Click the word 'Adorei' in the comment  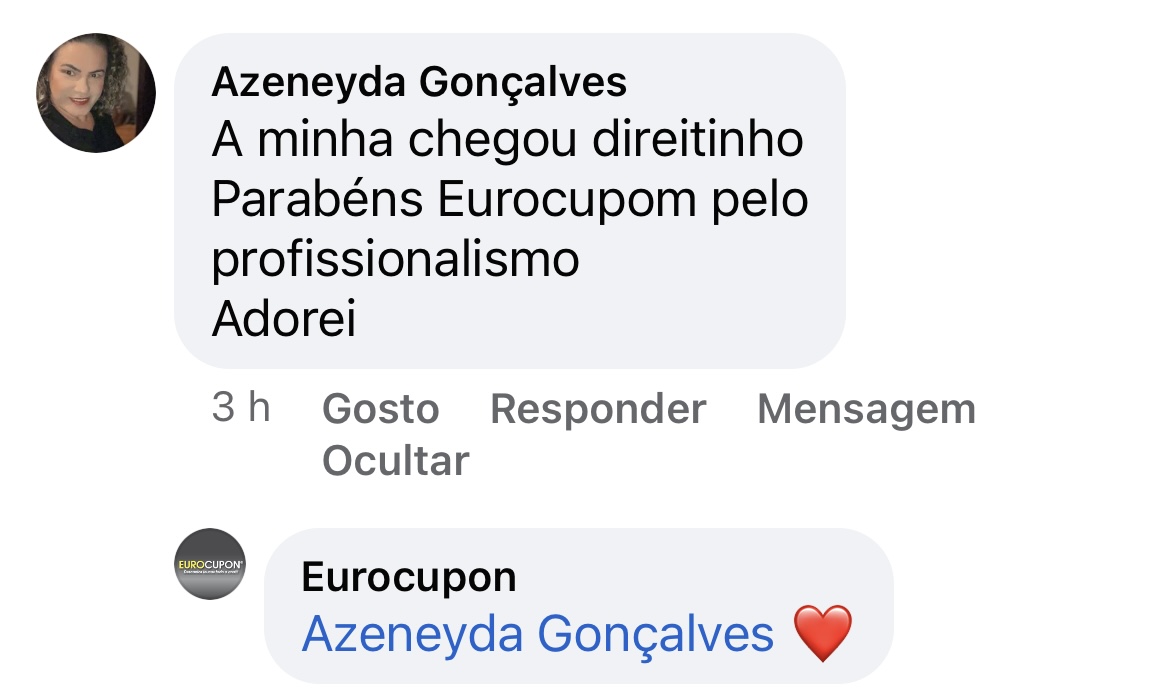click(x=284, y=319)
